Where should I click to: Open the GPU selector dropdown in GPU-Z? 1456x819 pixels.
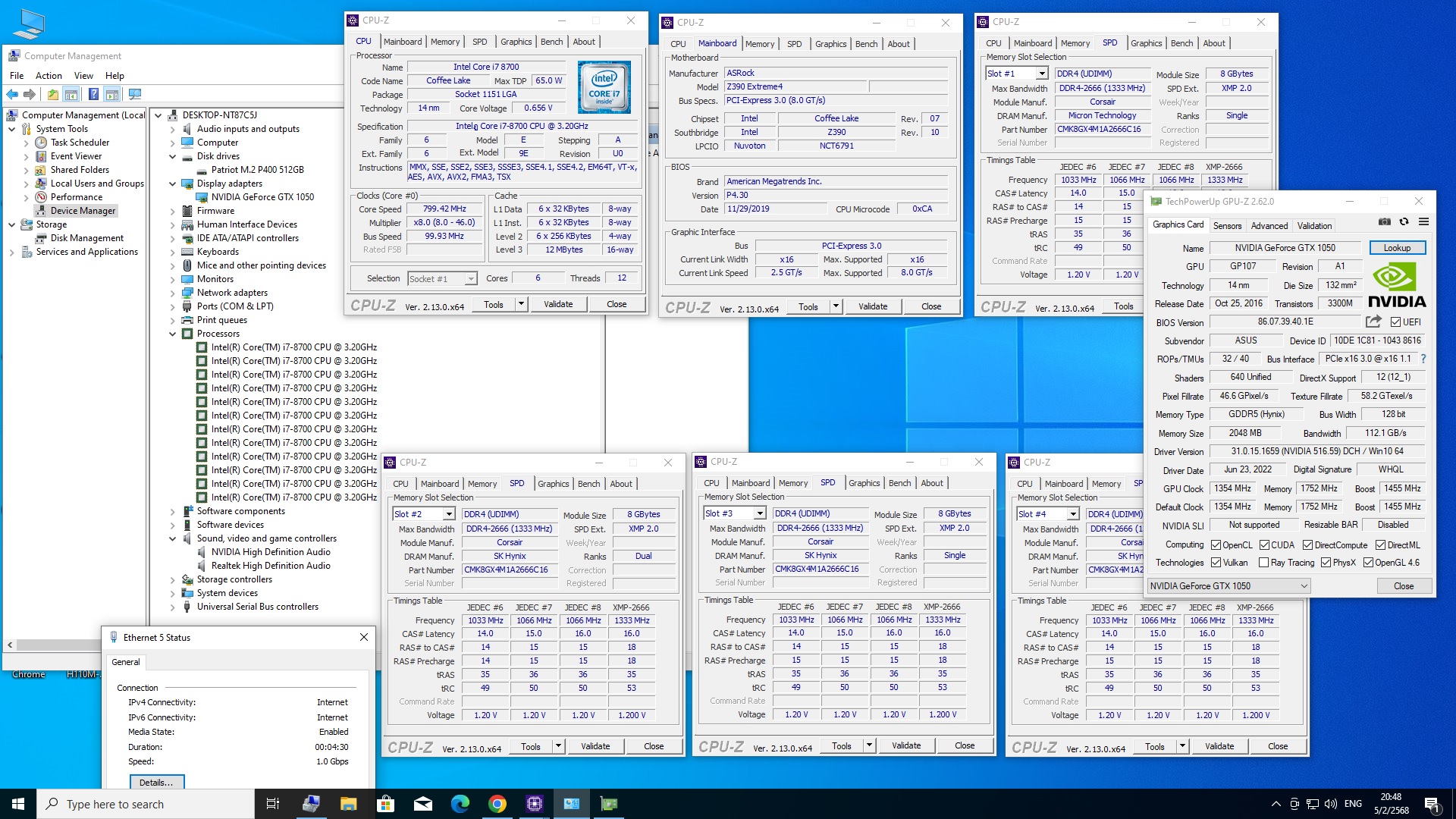1228,586
